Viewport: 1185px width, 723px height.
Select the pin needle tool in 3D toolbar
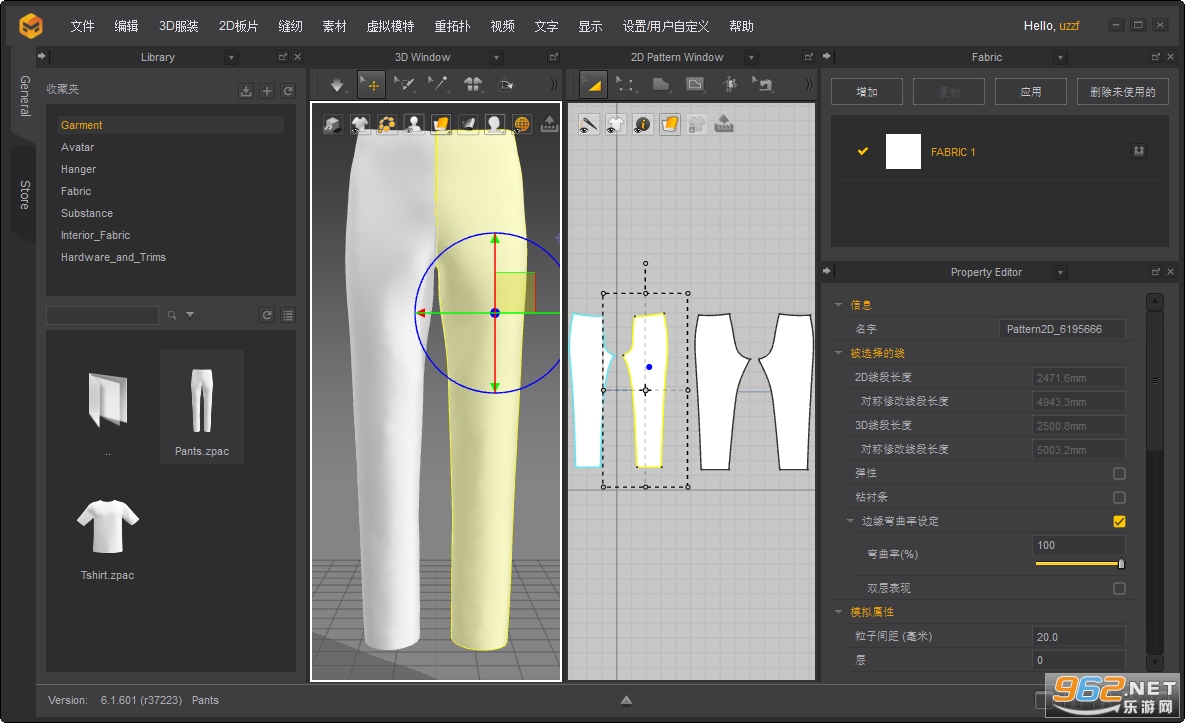[438, 85]
